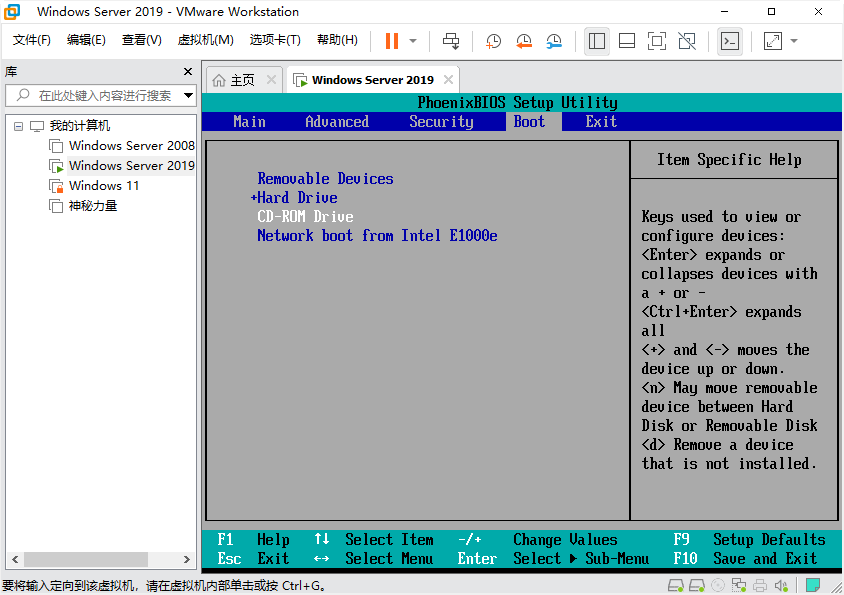Collapse the 我的计算机 tree node
This screenshot has height=595, width=844.
tap(18, 126)
